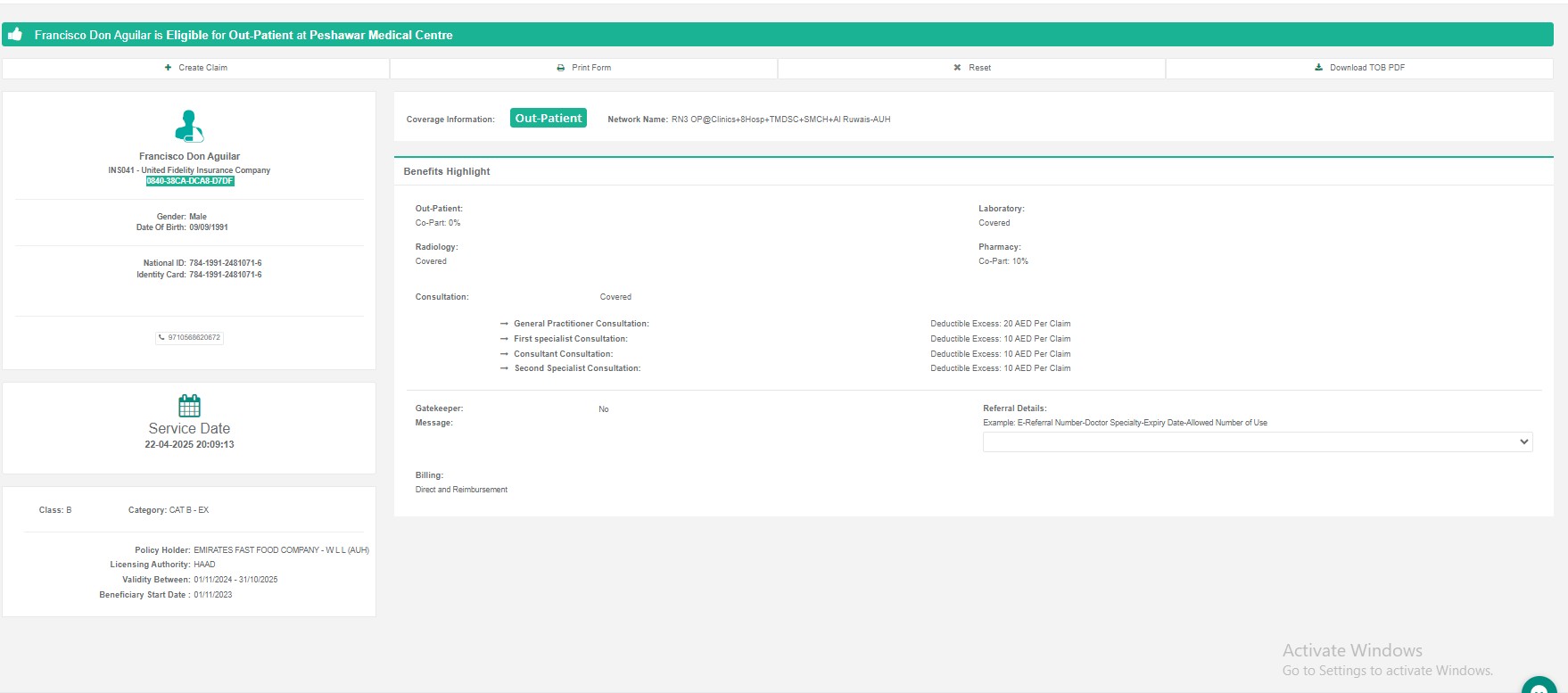Click patient name Francisco Don Aguilar

[x=189, y=156]
